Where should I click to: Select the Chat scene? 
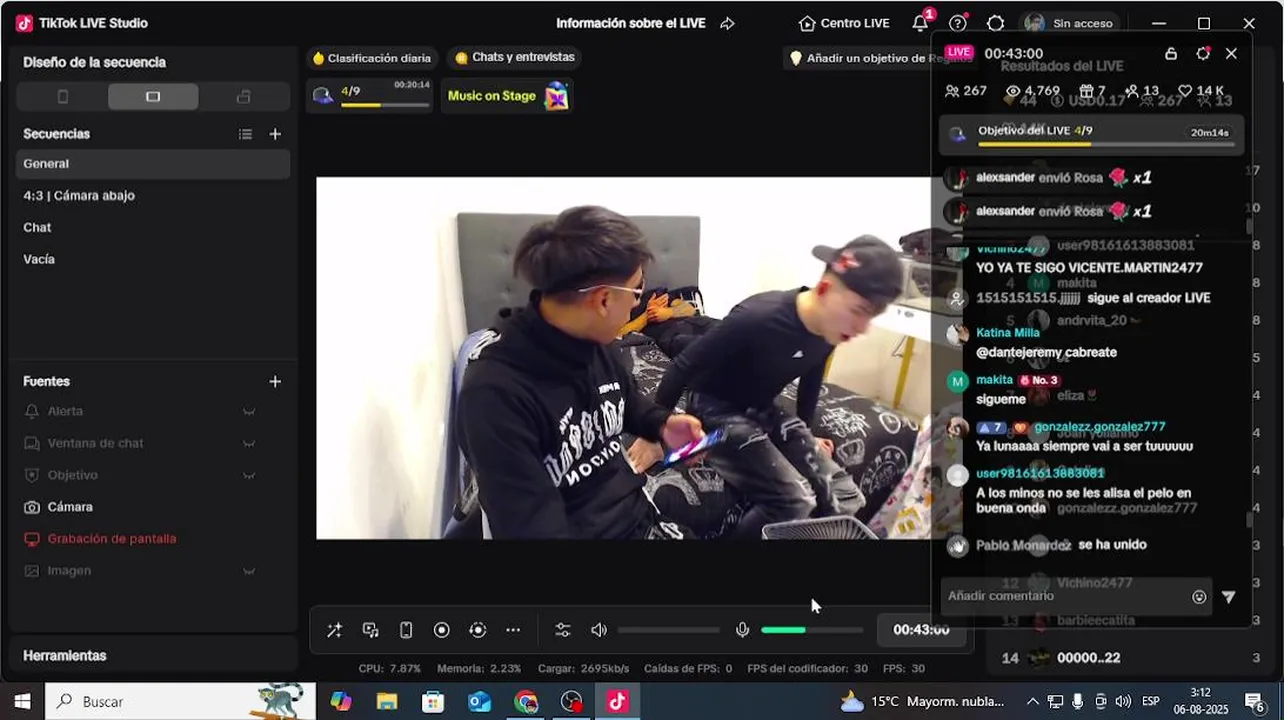point(153,228)
